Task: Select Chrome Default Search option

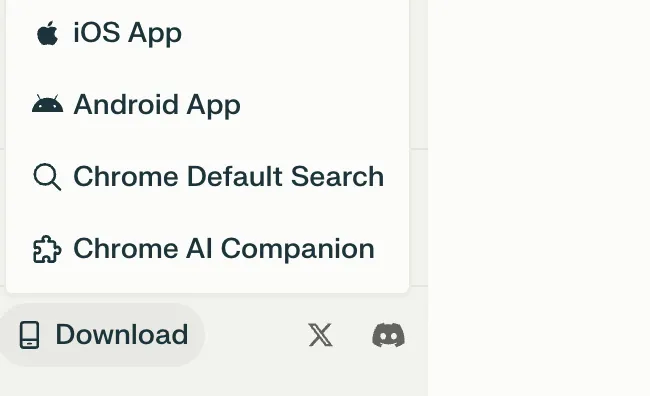Action: 207,177
